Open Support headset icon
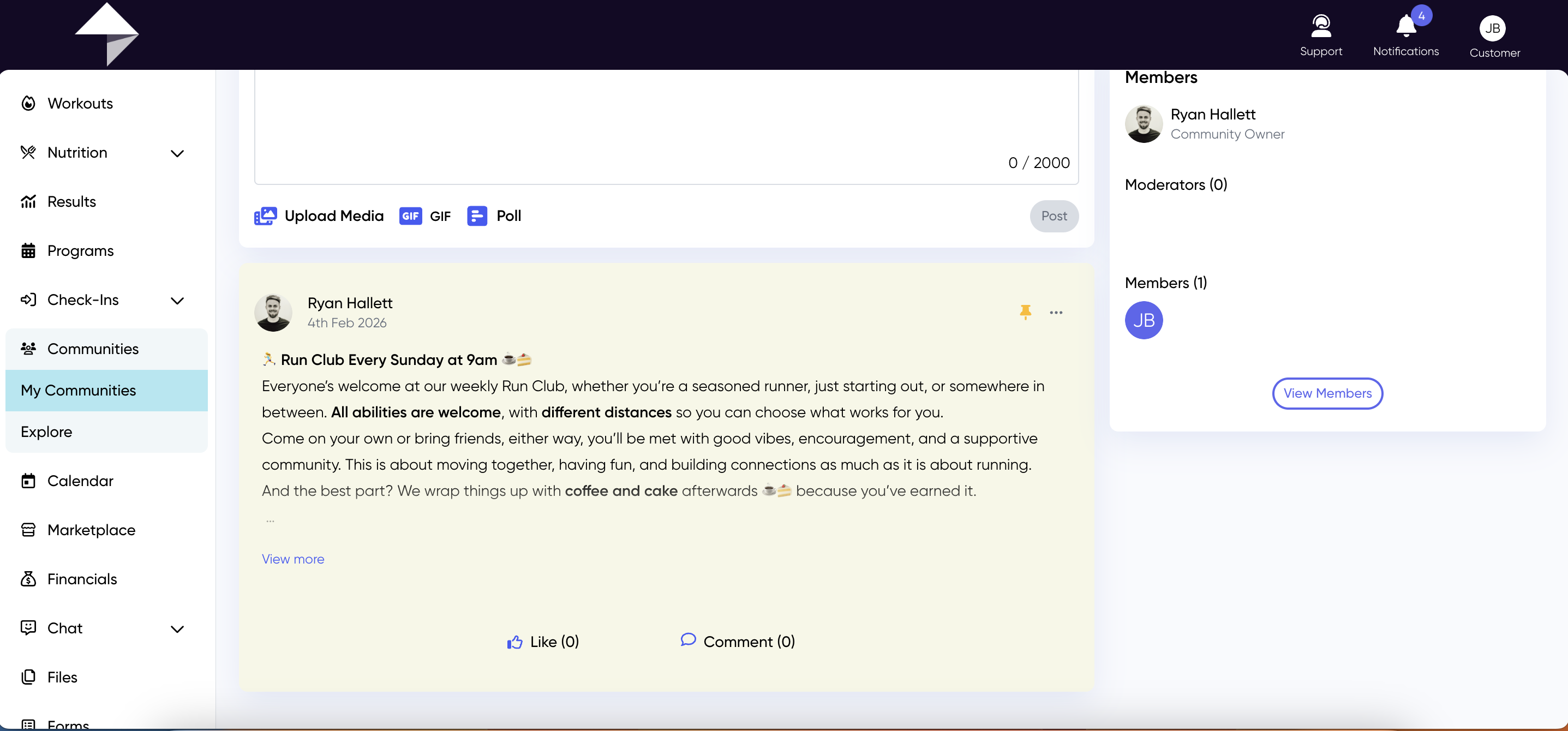 1321,26
